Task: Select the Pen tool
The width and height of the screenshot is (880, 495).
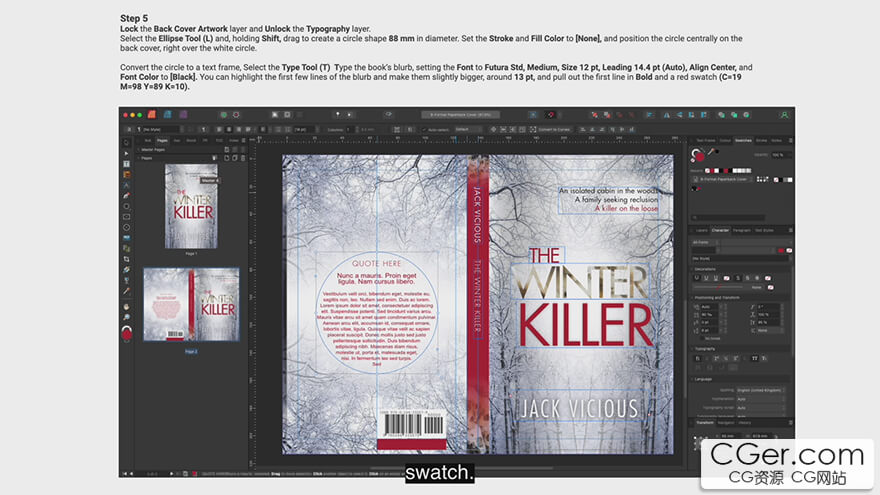Action: pyautogui.click(x=126, y=196)
